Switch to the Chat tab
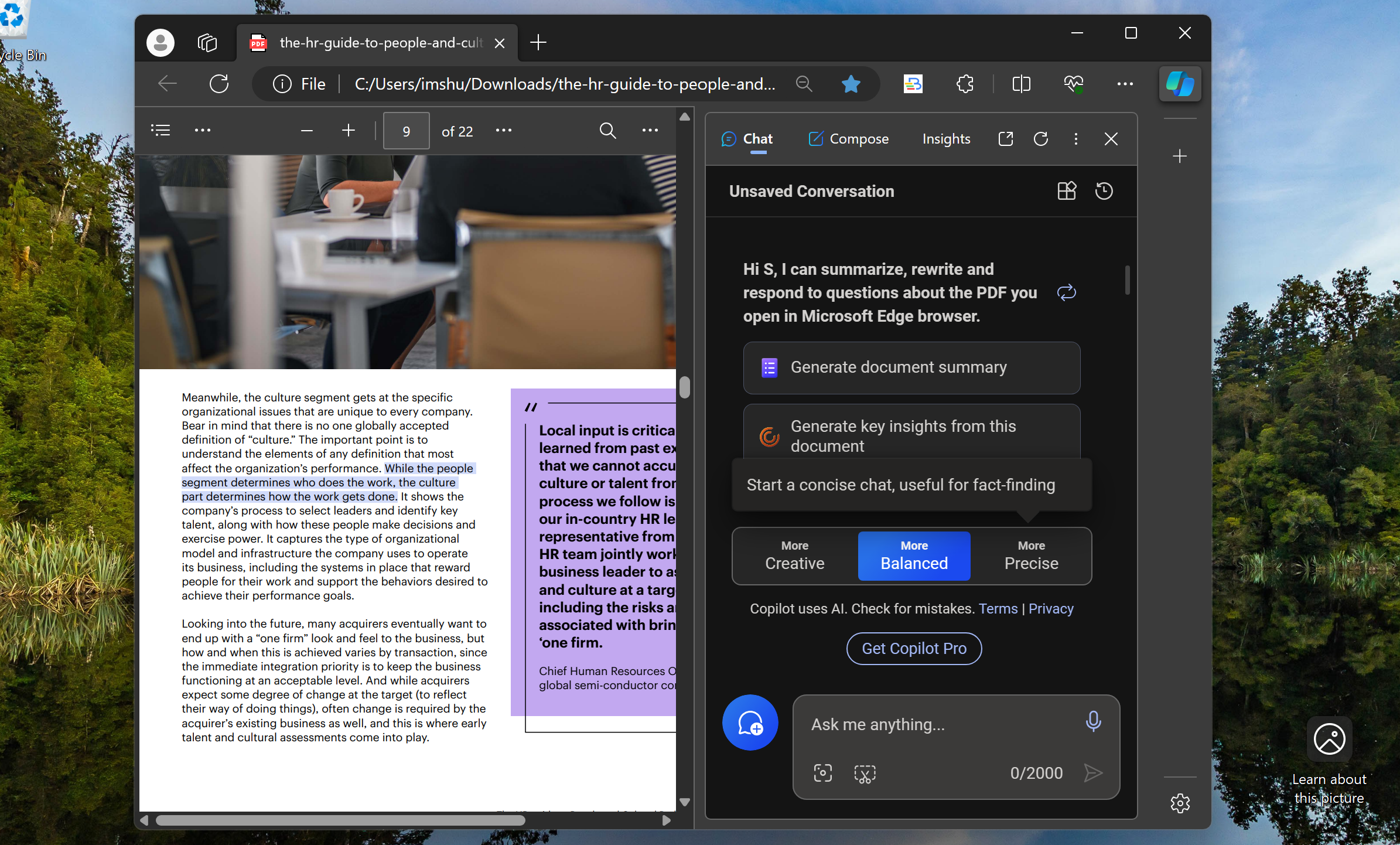This screenshot has height=845, width=1400. click(747, 139)
